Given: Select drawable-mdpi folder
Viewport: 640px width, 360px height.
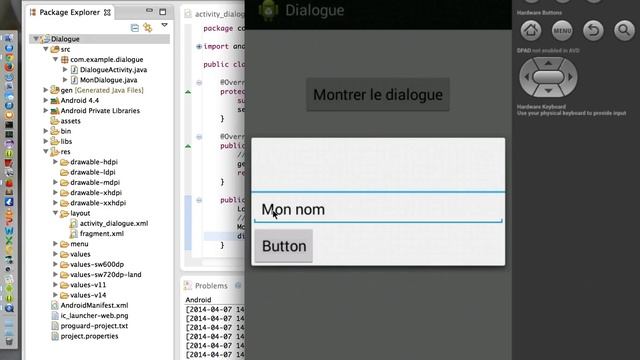Looking at the screenshot, I should (90, 182).
